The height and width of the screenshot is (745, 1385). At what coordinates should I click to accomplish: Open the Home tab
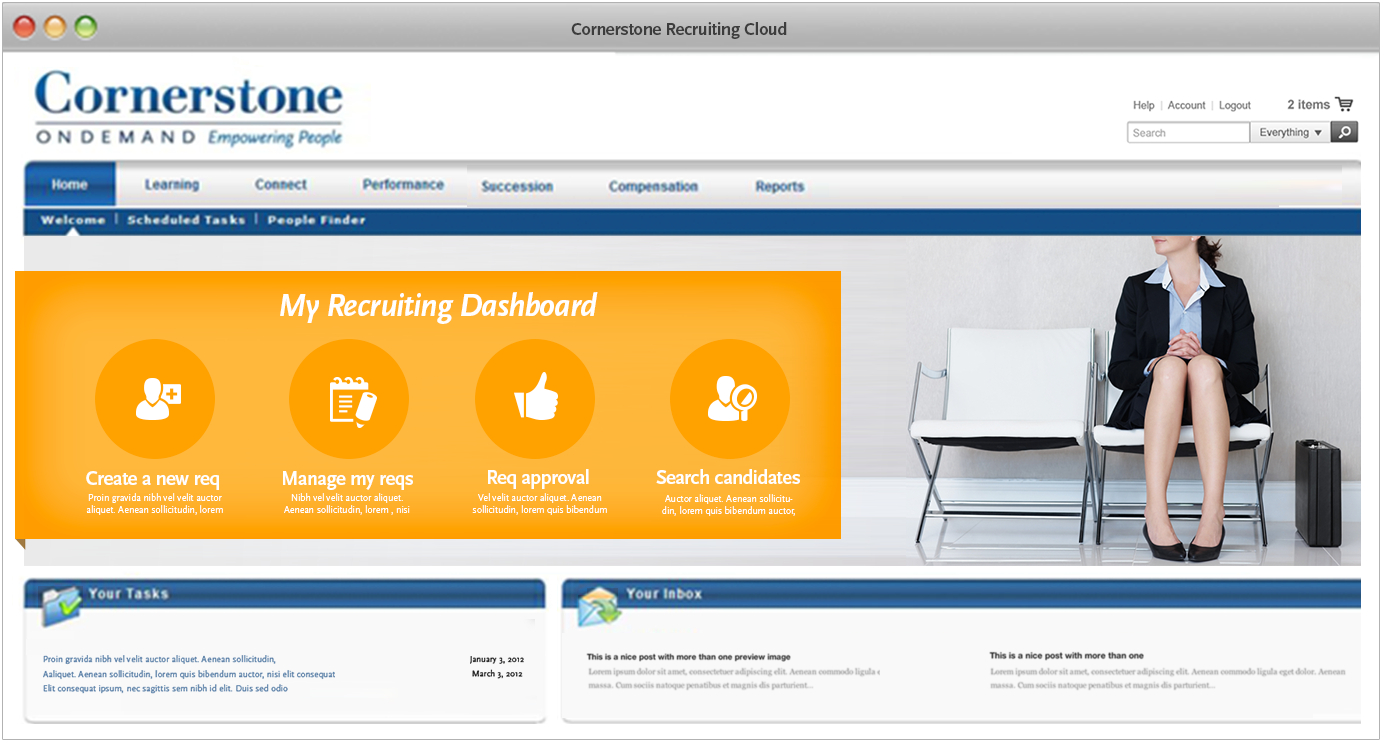[70, 185]
